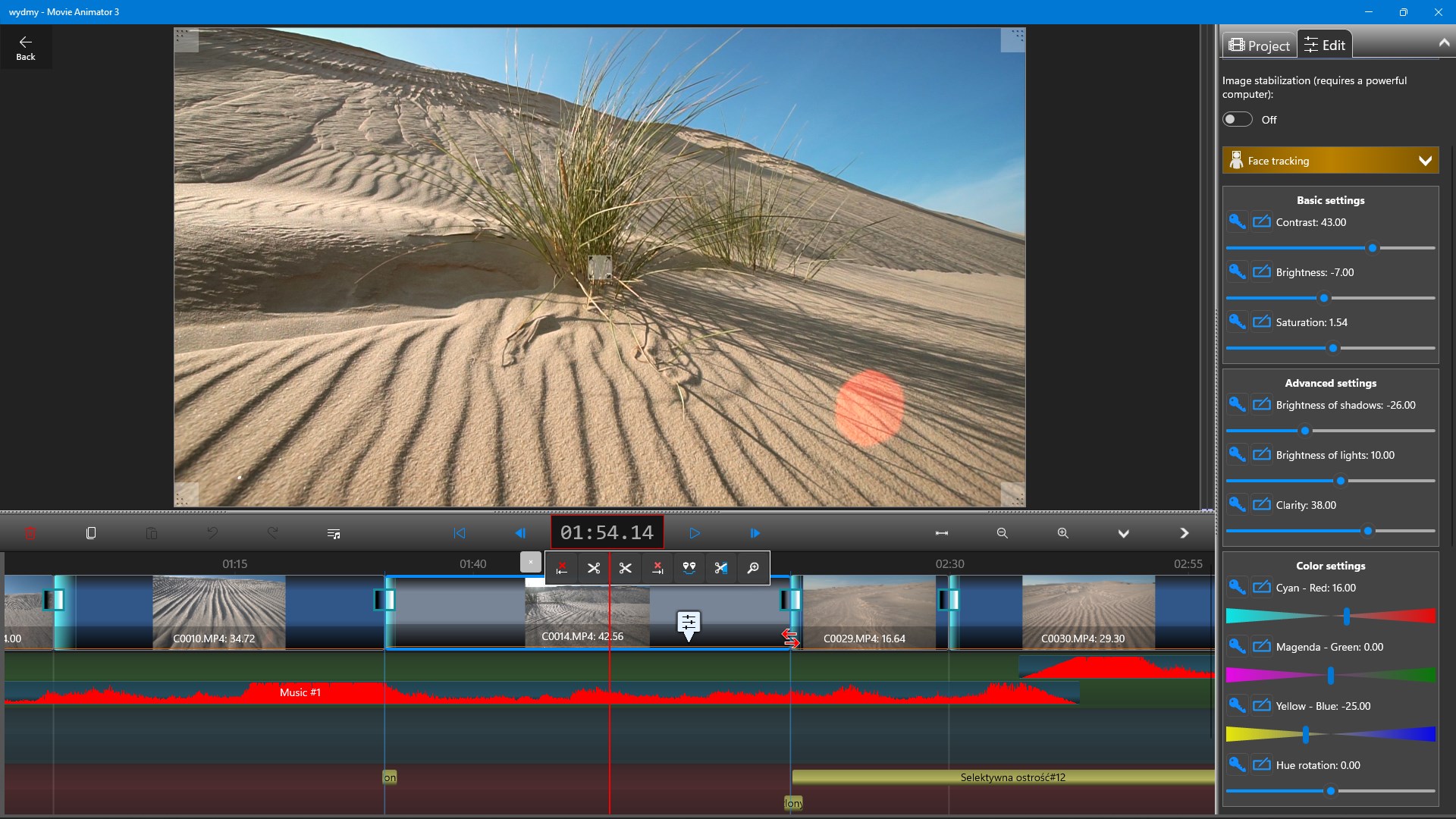The height and width of the screenshot is (819, 1456).
Task: Select the C0029.MP4 clip on the timeline
Action: coord(864,613)
